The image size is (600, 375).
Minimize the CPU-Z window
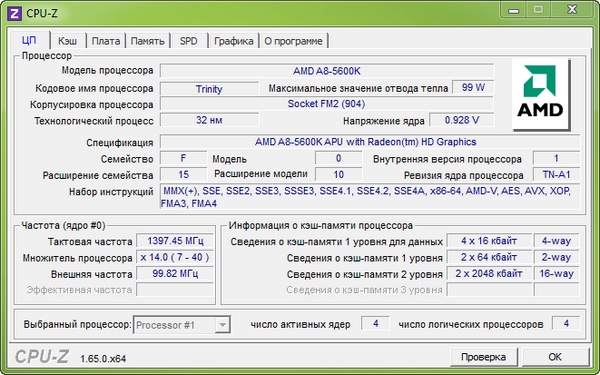point(514,10)
